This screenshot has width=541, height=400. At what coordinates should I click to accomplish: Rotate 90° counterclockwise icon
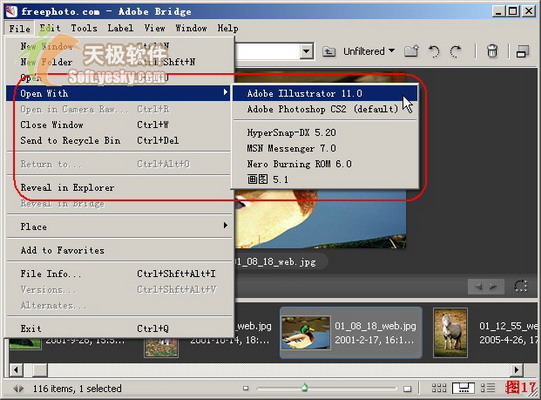(434, 52)
